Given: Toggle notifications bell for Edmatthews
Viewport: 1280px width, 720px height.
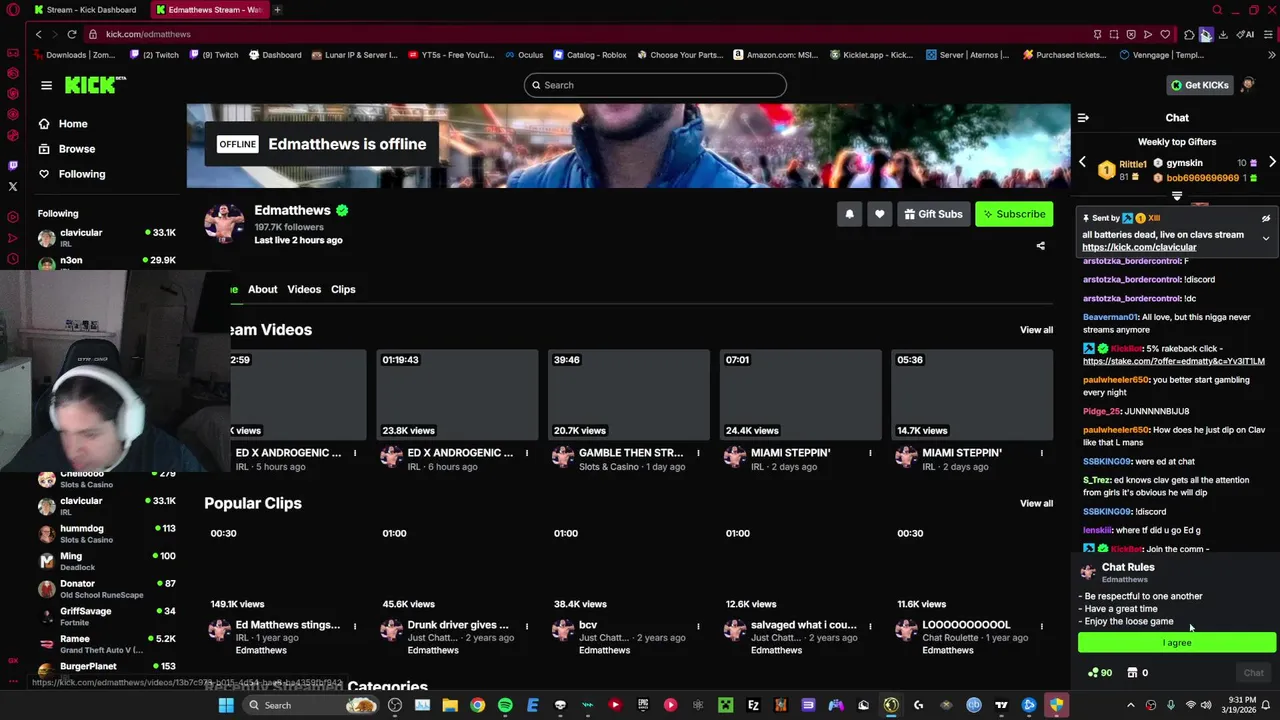Looking at the screenshot, I should (849, 214).
